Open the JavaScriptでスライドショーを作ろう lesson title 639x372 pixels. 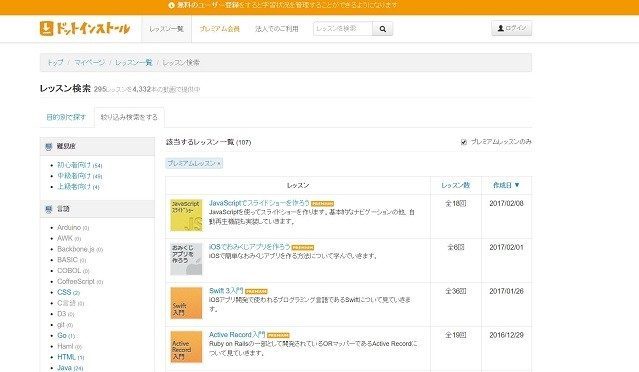pos(259,203)
